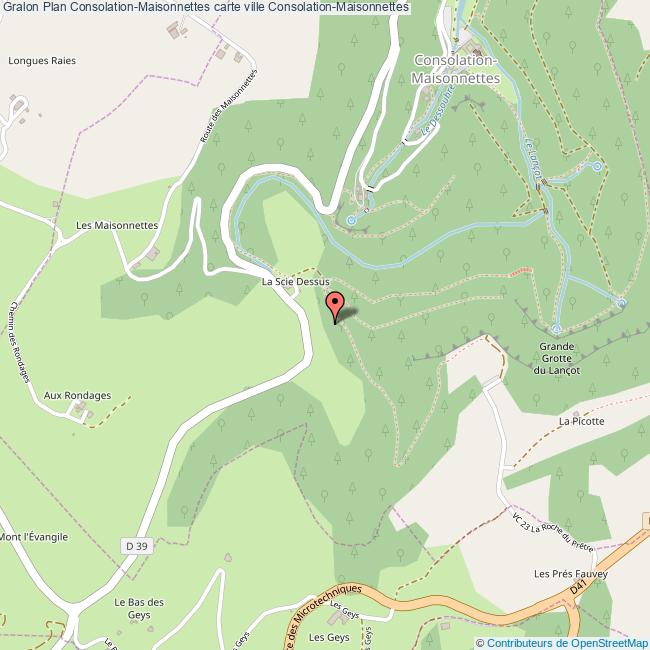
Task: Click the spring marker near La Scie Dessus bend
Action: (351, 220)
